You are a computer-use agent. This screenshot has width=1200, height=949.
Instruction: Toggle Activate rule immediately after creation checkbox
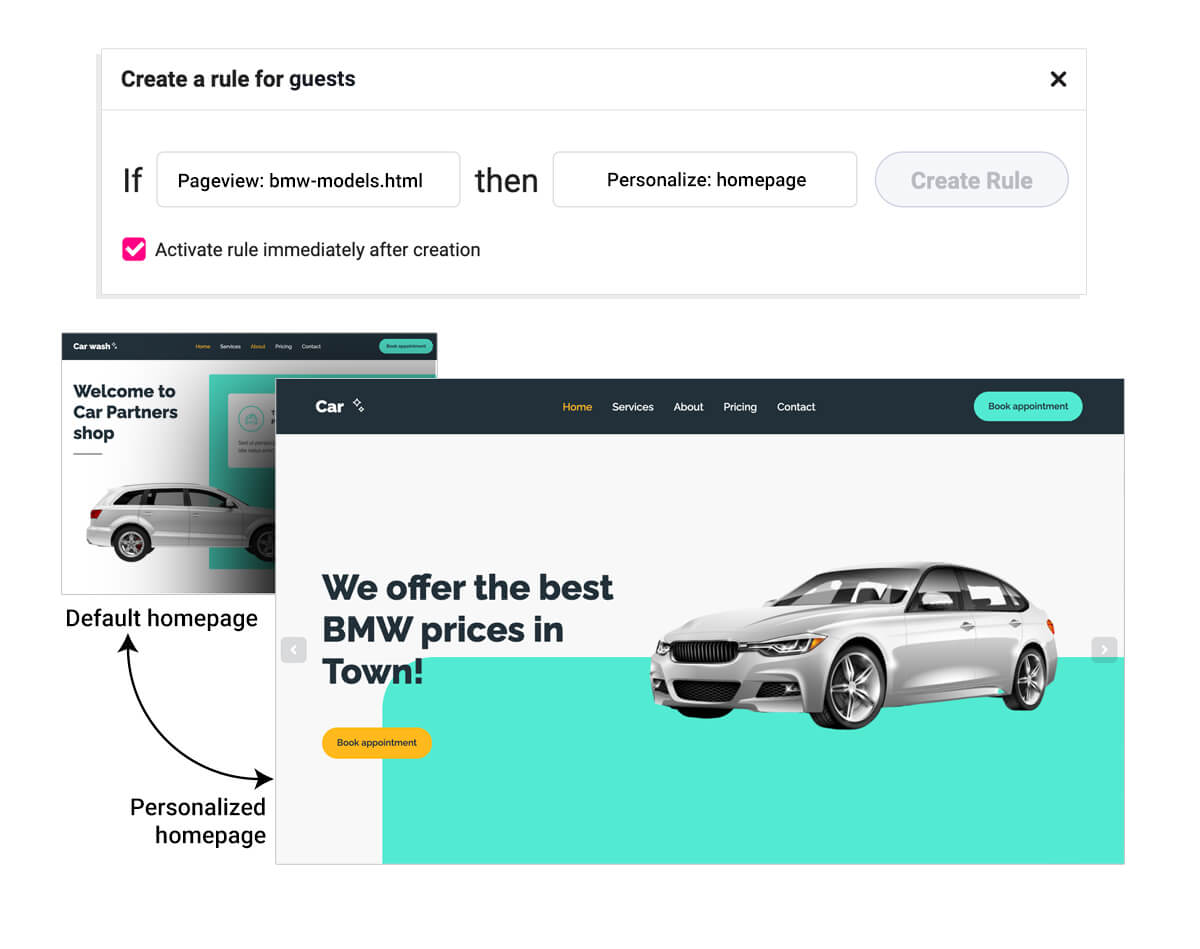[134, 249]
